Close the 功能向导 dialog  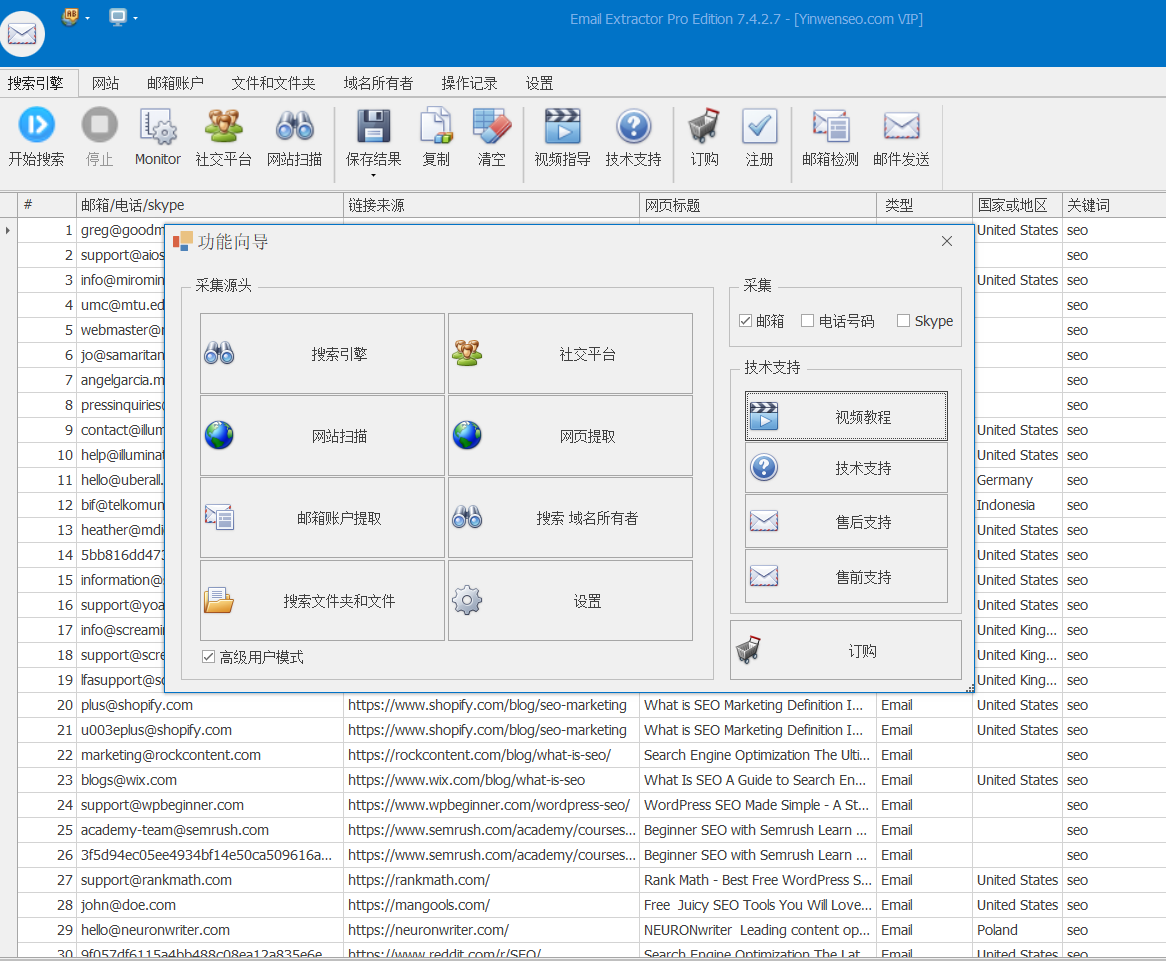tap(947, 241)
